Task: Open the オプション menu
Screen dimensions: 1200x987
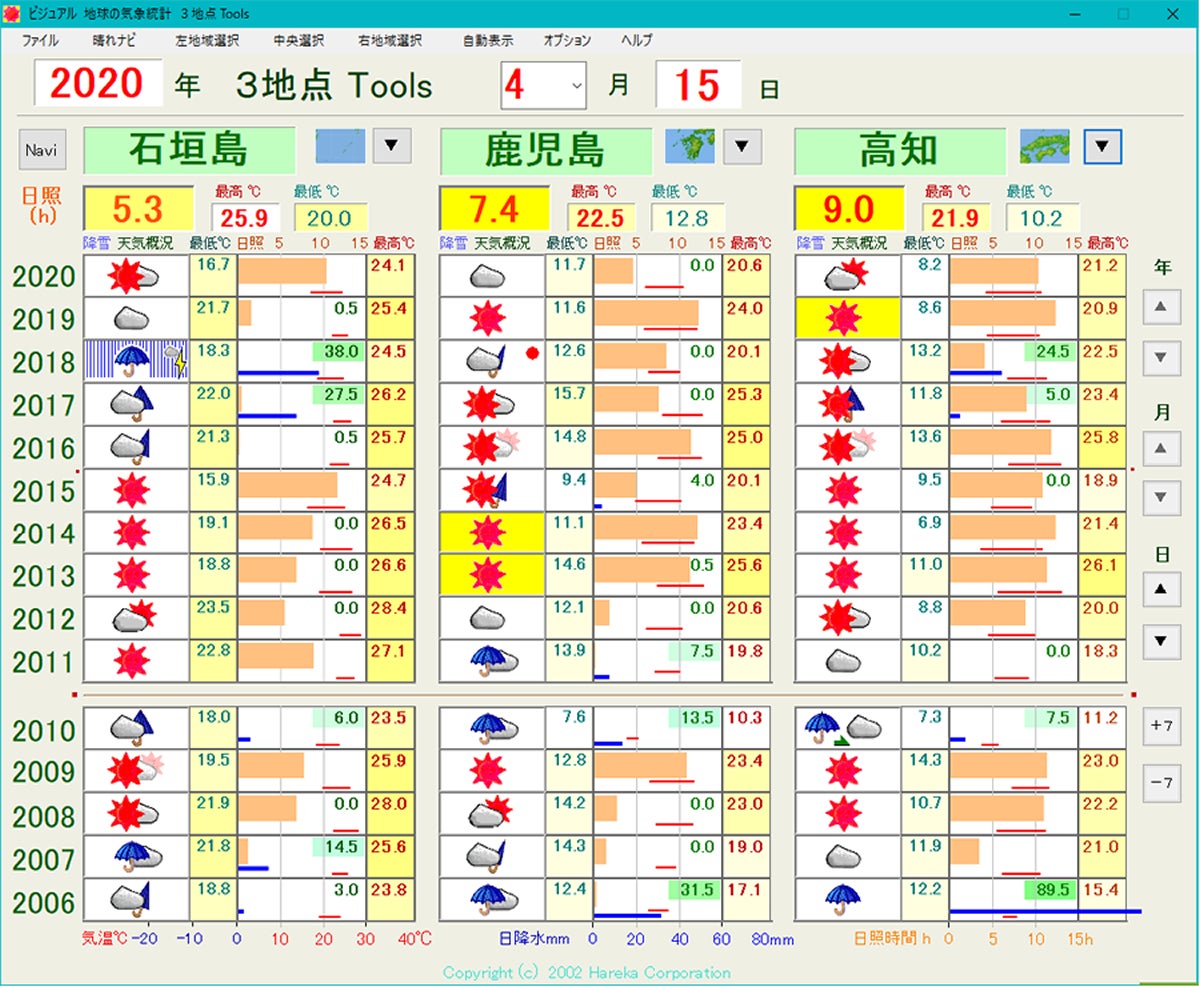Action: [x=567, y=41]
